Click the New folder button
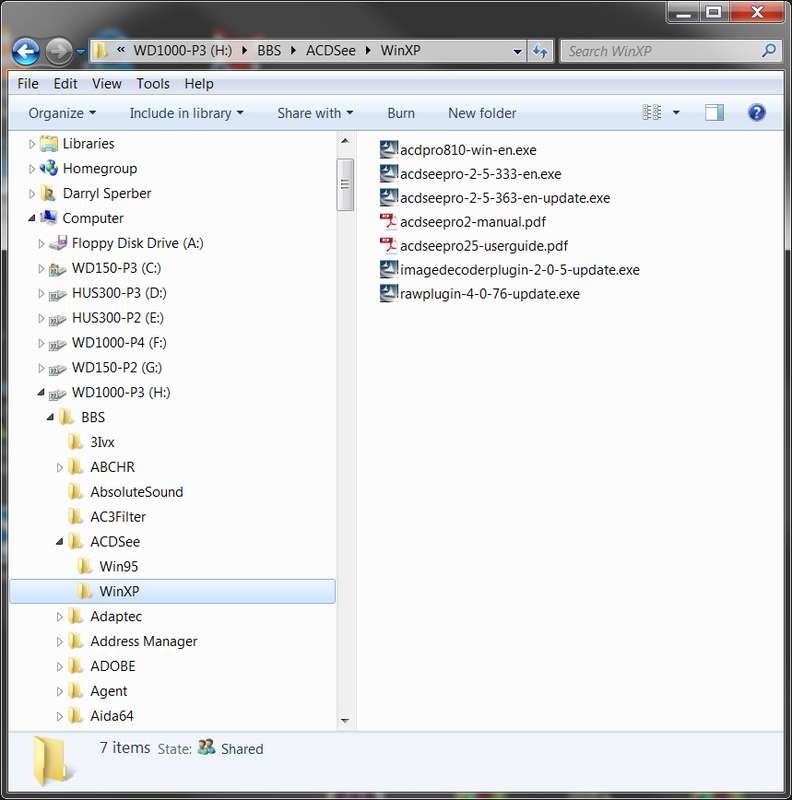Screen dimensions: 792x800 (482, 113)
